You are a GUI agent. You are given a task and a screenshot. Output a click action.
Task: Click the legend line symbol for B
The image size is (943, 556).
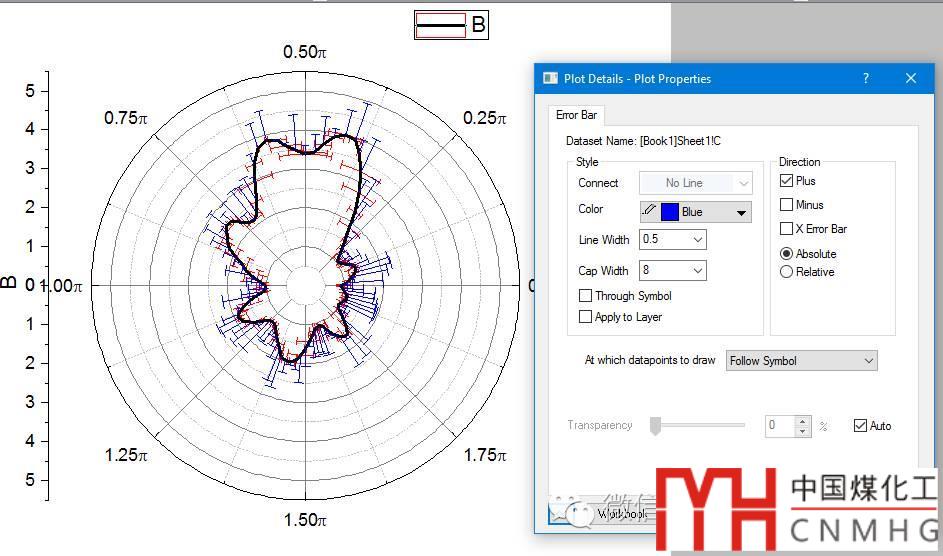(441, 25)
